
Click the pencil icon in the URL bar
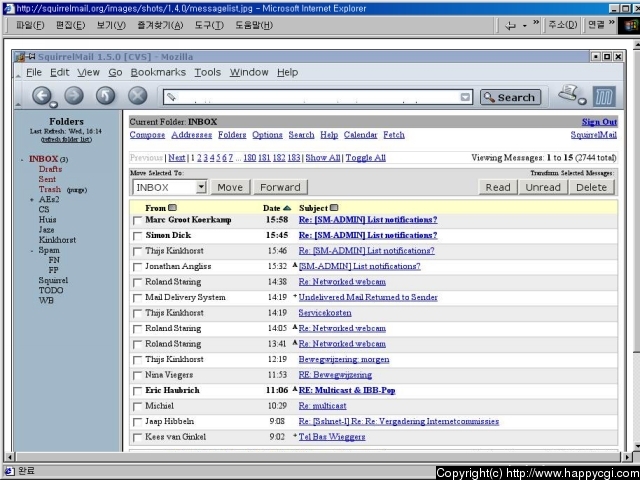point(172,97)
